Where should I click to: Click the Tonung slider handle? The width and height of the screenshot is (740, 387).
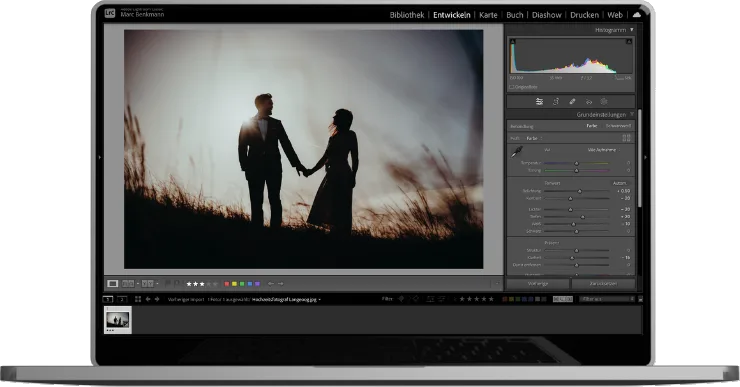[x=576, y=170]
